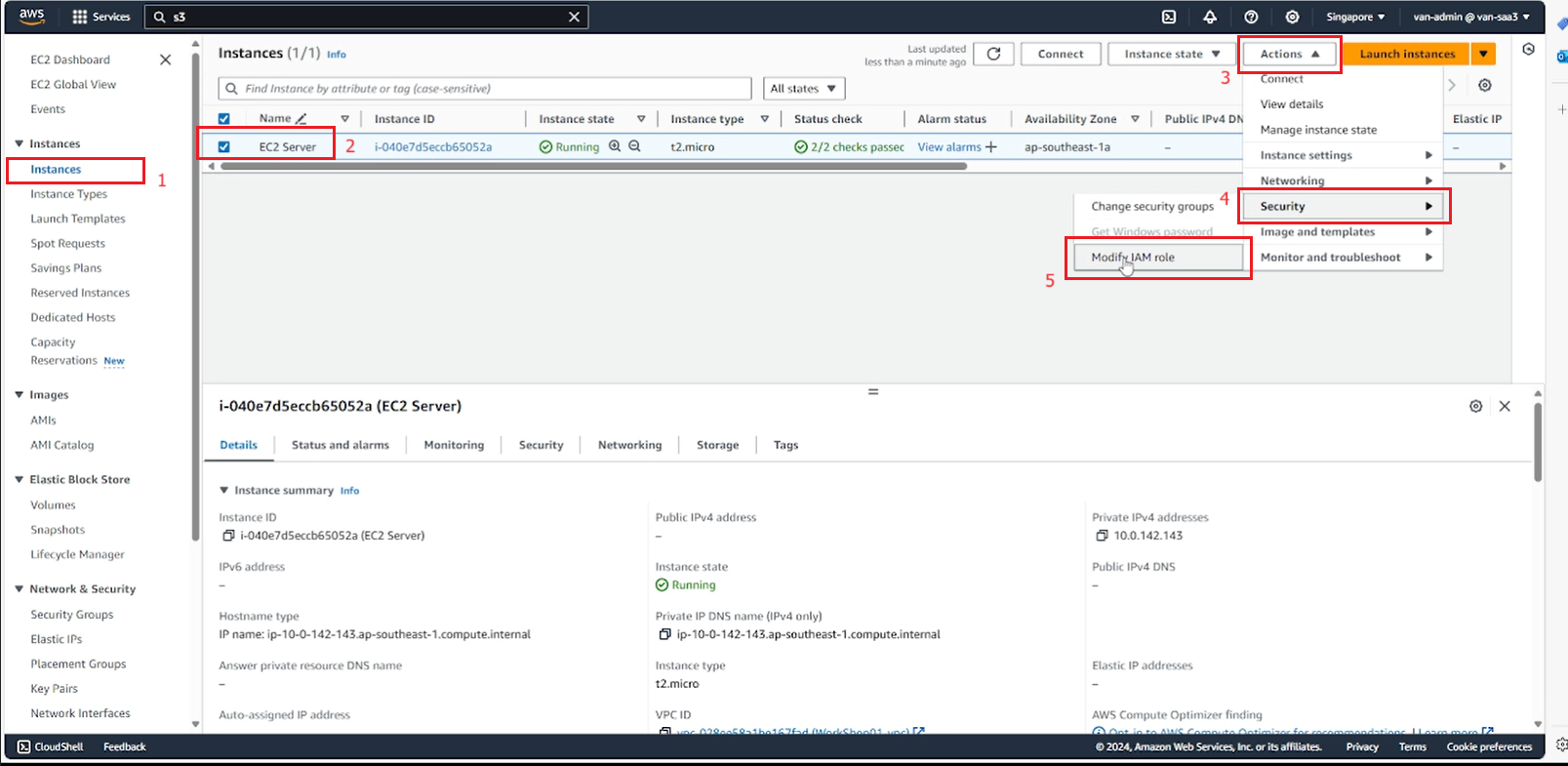
Task: Focus the Find Instance filter field
Action: (485, 88)
